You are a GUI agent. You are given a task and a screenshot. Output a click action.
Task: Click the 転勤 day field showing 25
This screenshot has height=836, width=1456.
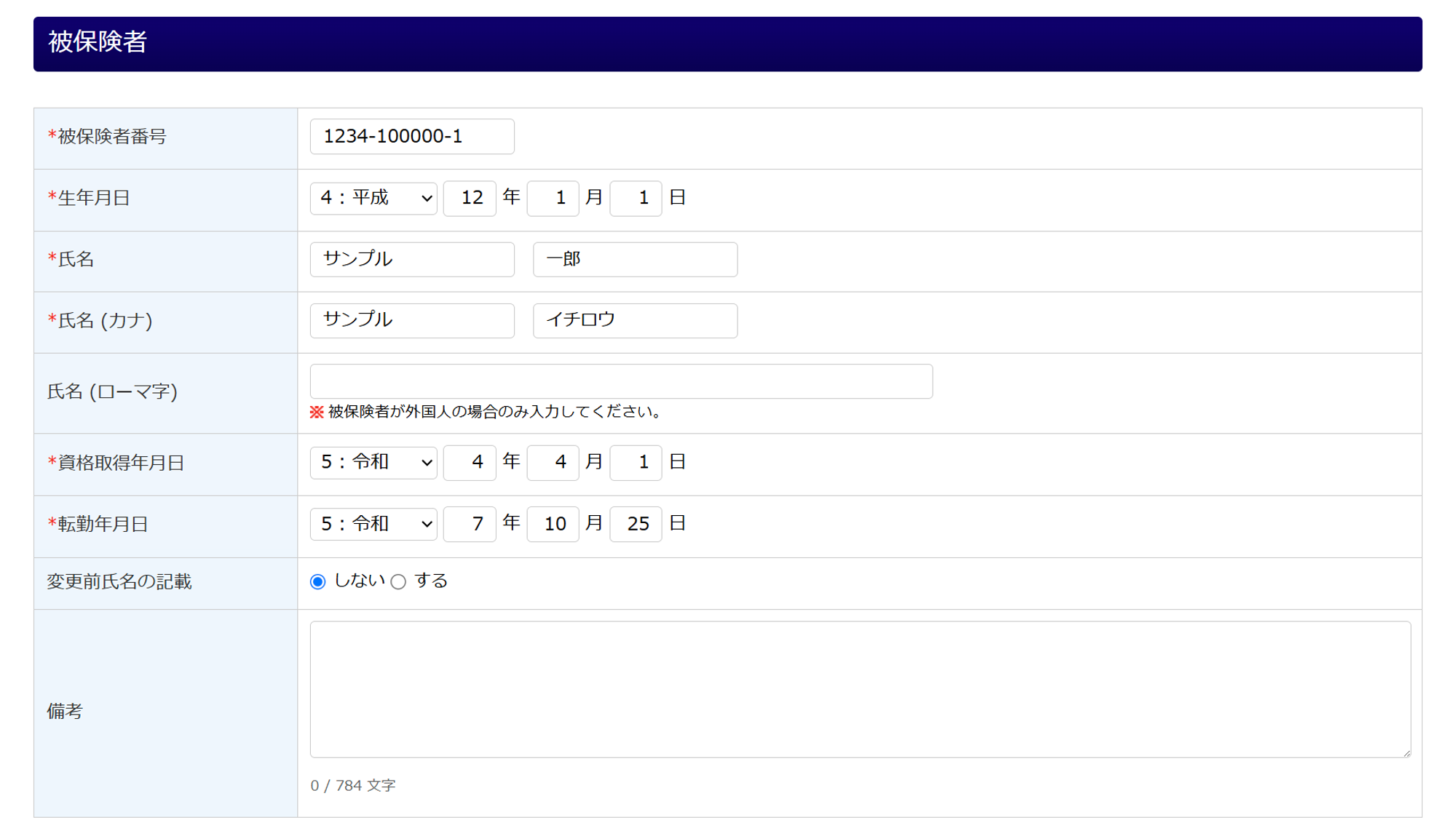[x=636, y=524]
